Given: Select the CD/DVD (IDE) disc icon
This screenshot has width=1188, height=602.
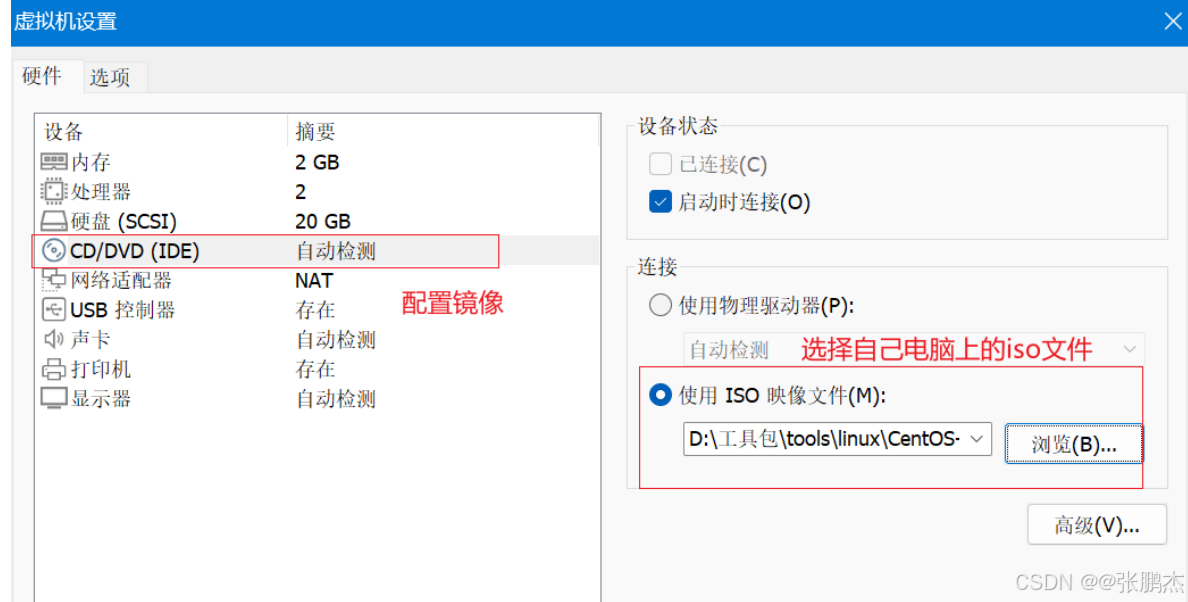Looking at the screenshot, I should click(54, 250).
